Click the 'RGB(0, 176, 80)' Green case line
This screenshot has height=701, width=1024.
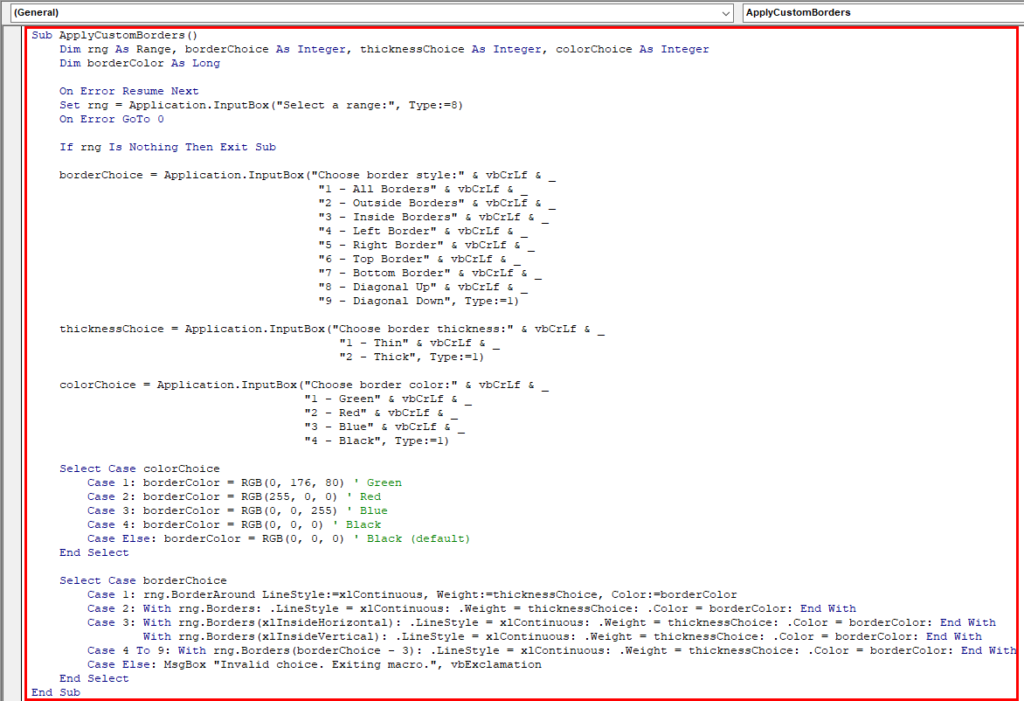(244, 483)
